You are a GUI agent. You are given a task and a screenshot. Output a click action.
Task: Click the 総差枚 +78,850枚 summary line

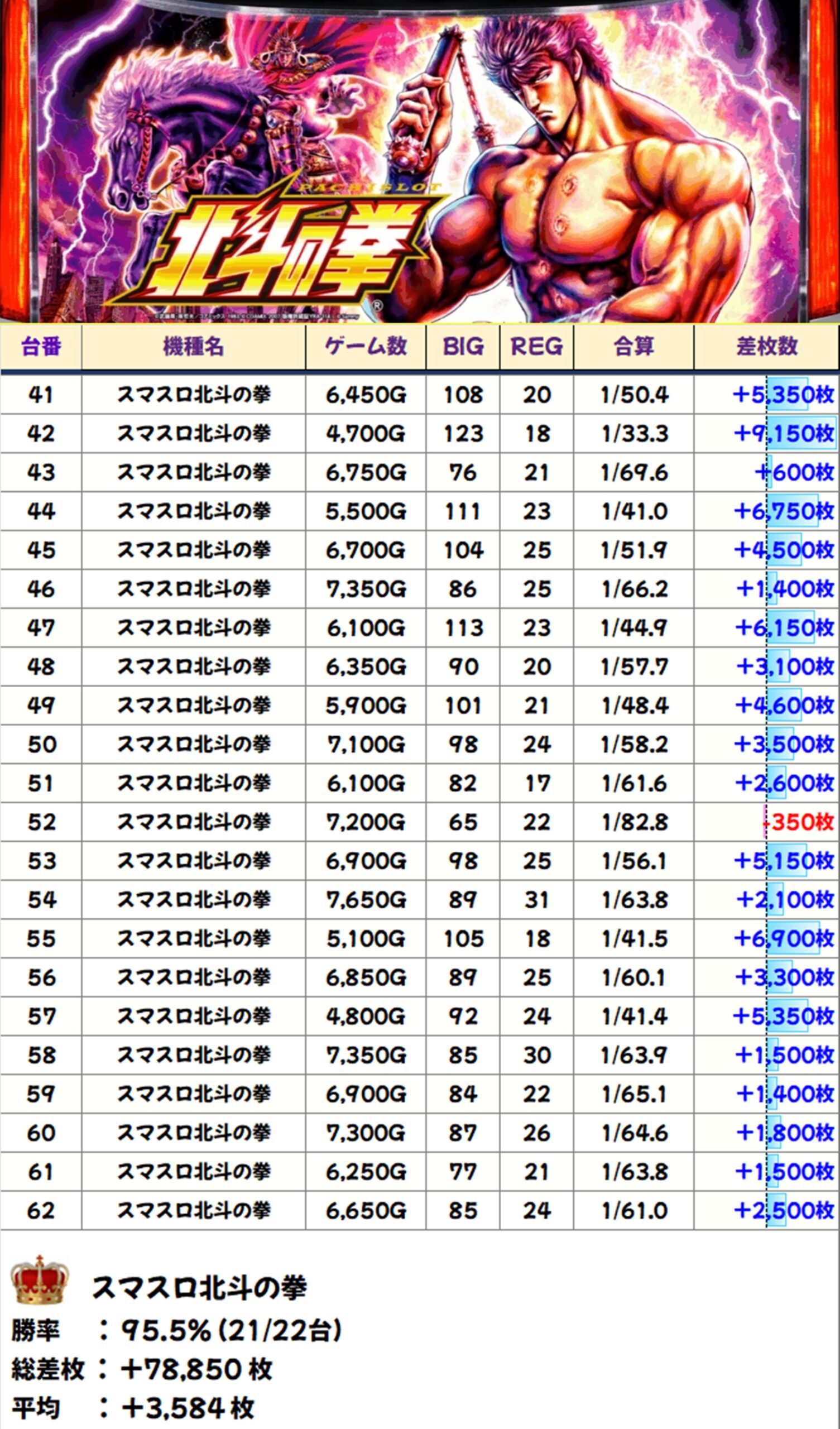click(x=142, y=1369)
